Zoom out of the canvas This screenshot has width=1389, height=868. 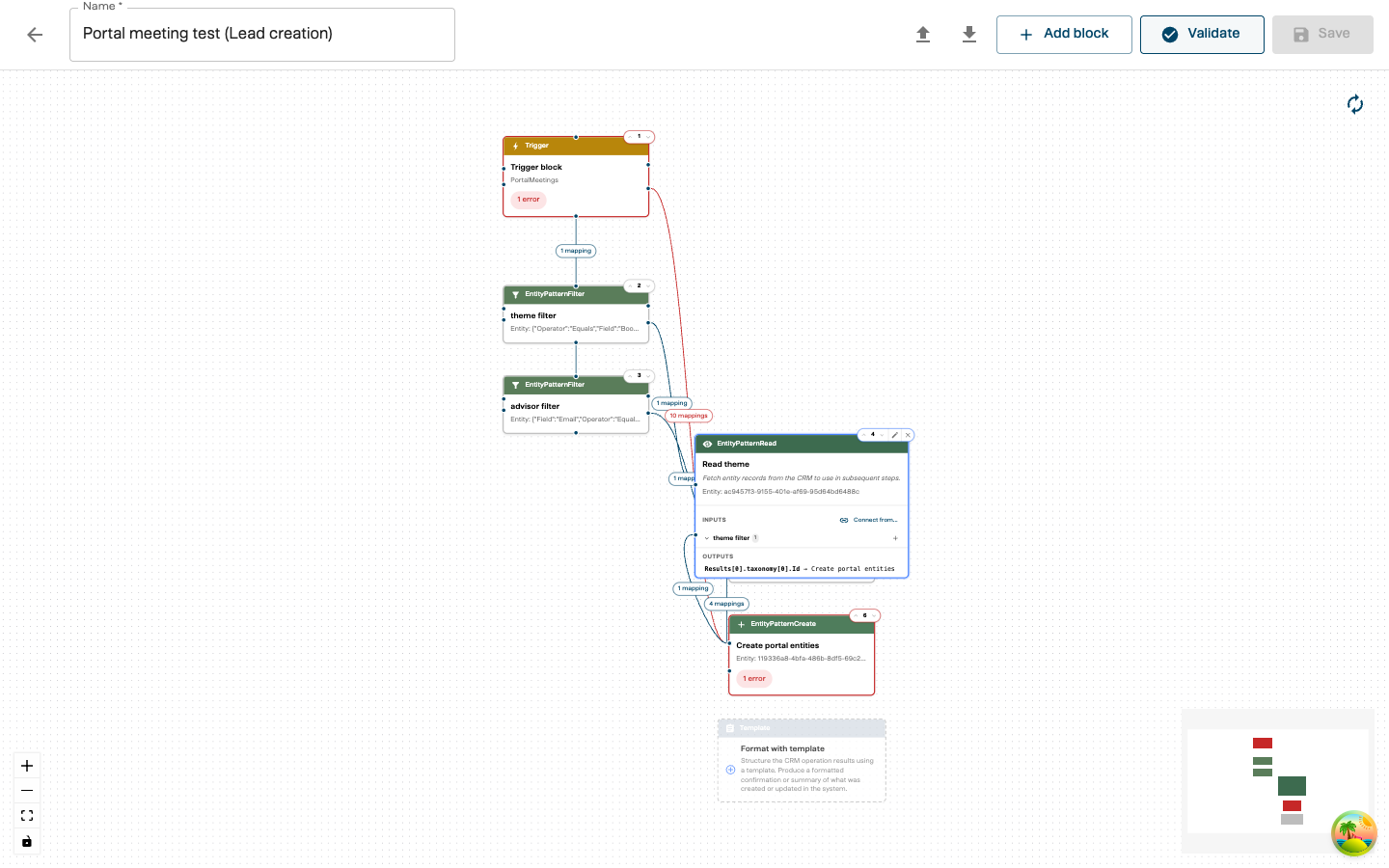click(27, 791)
